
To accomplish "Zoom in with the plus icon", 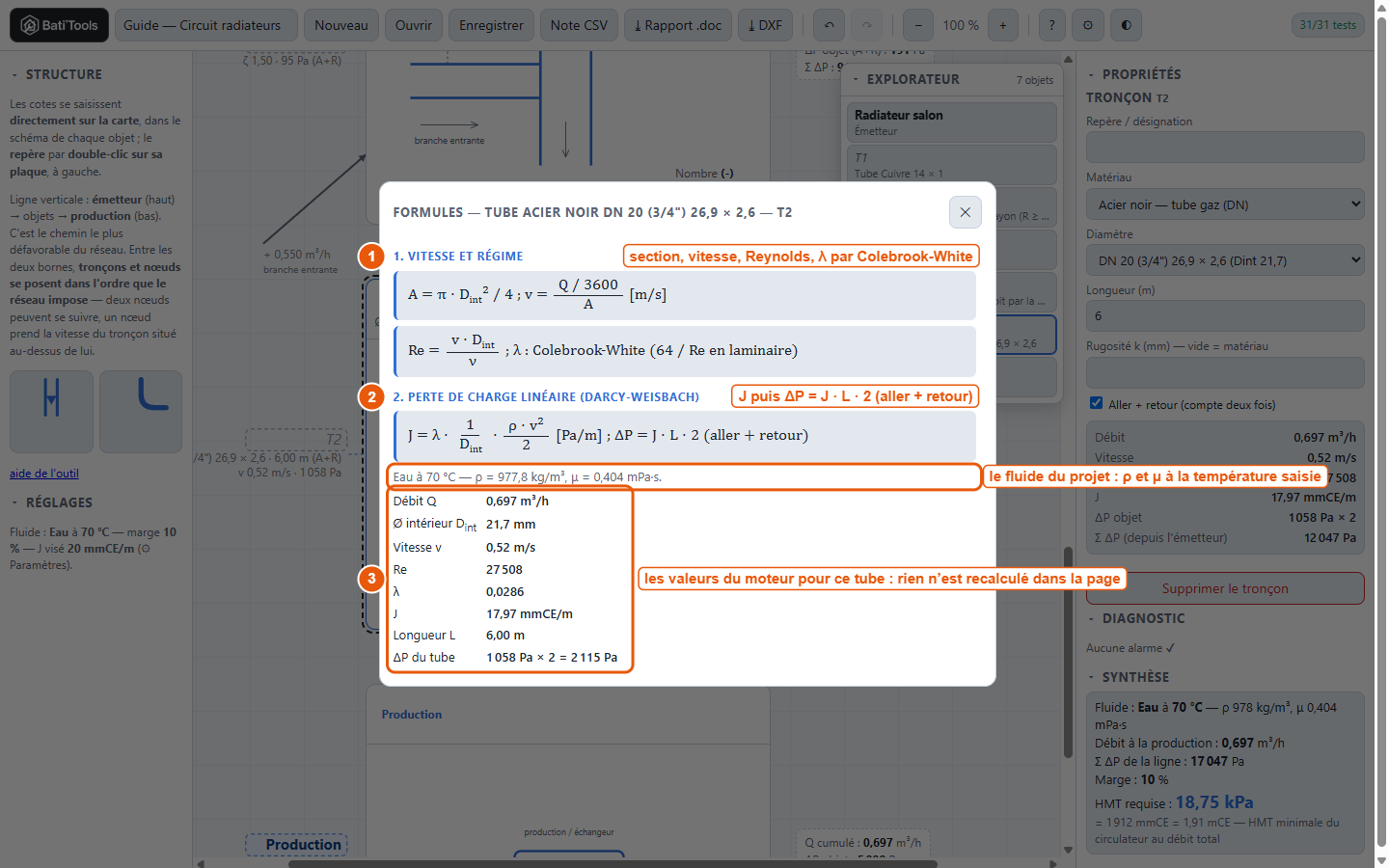I will click(x=1003, y=25).
